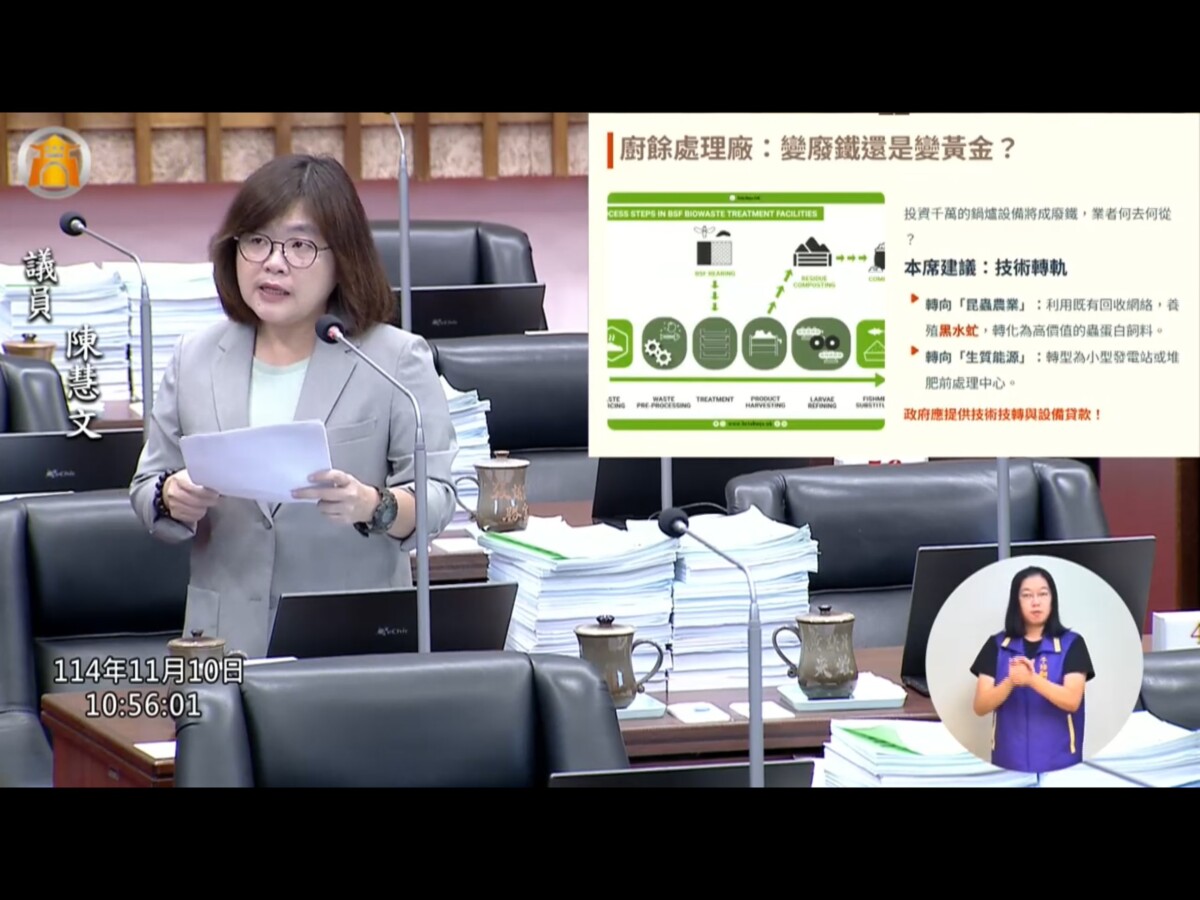Expand the double arrows pointing to Compost

pos(849,256)
